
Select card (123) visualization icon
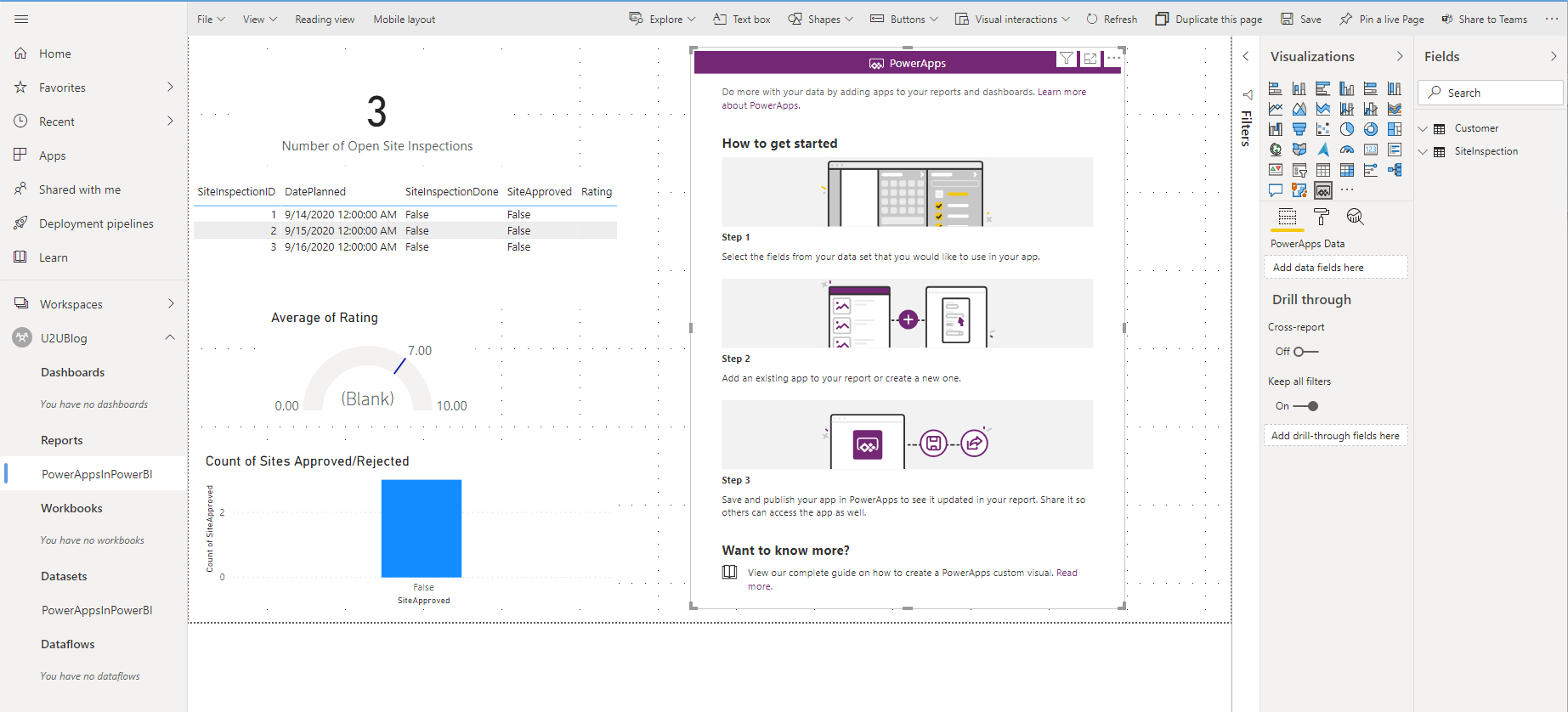(1371, 150)
